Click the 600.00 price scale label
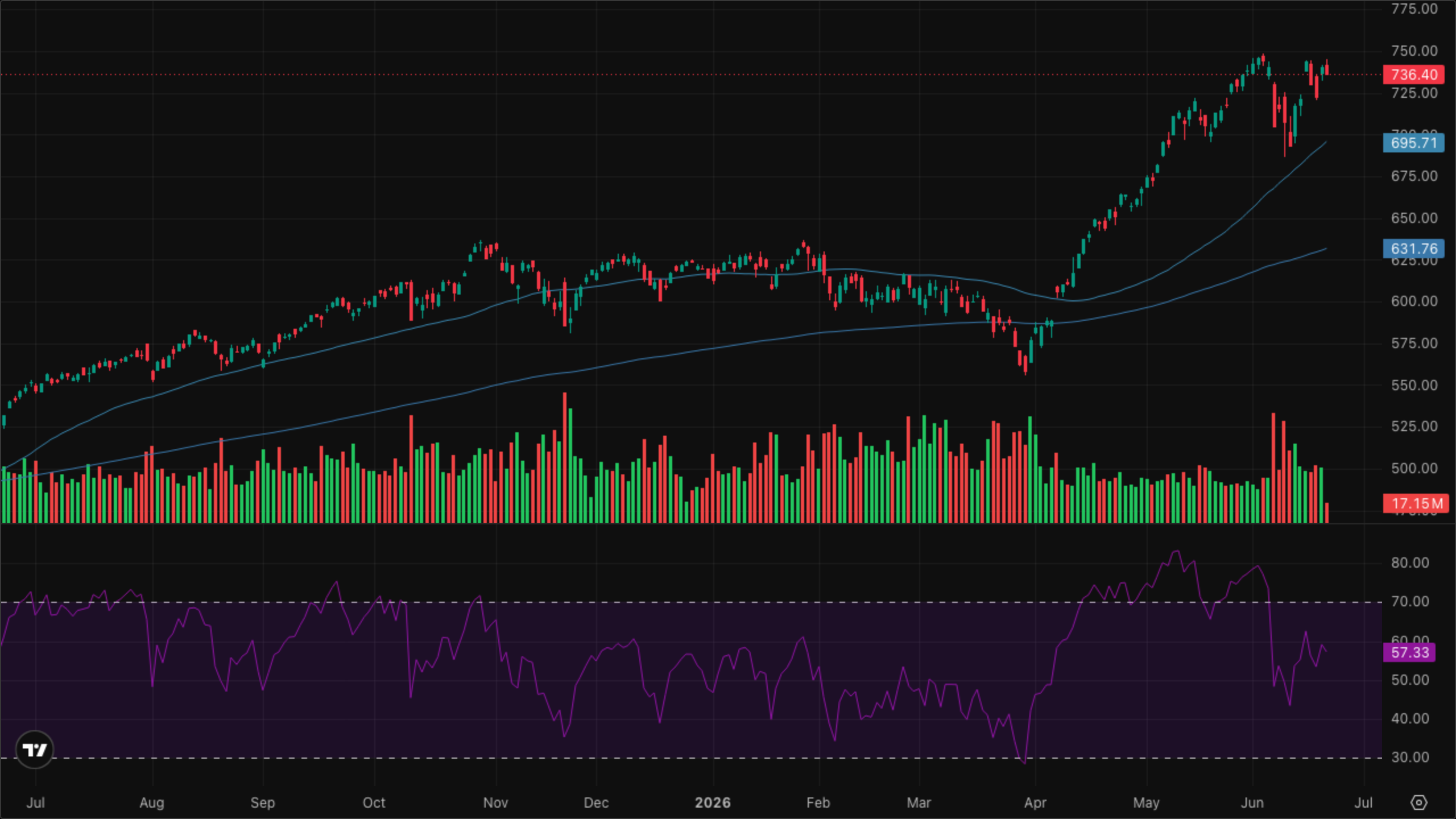The height and width of the screenshot is (819, 1456). tap(1414, 301)
